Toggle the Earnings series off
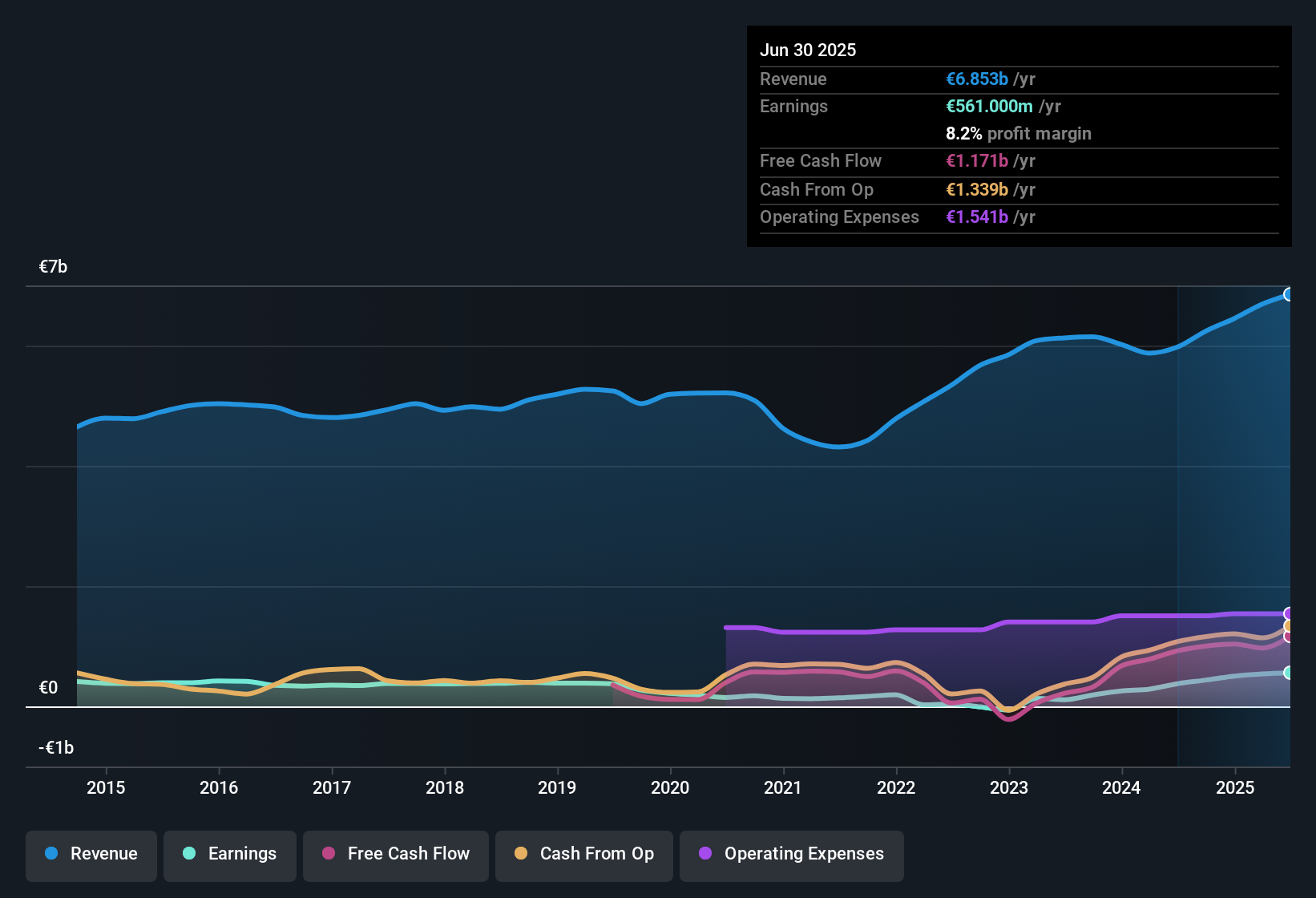 [x=230, y=854]
